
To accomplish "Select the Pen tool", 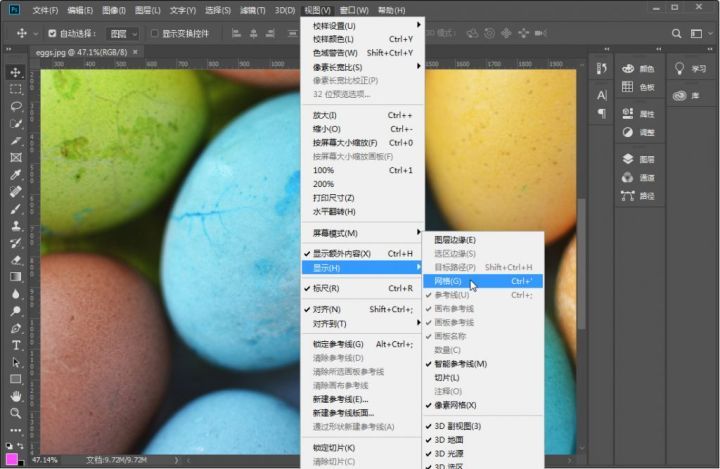I will point(16,328).
